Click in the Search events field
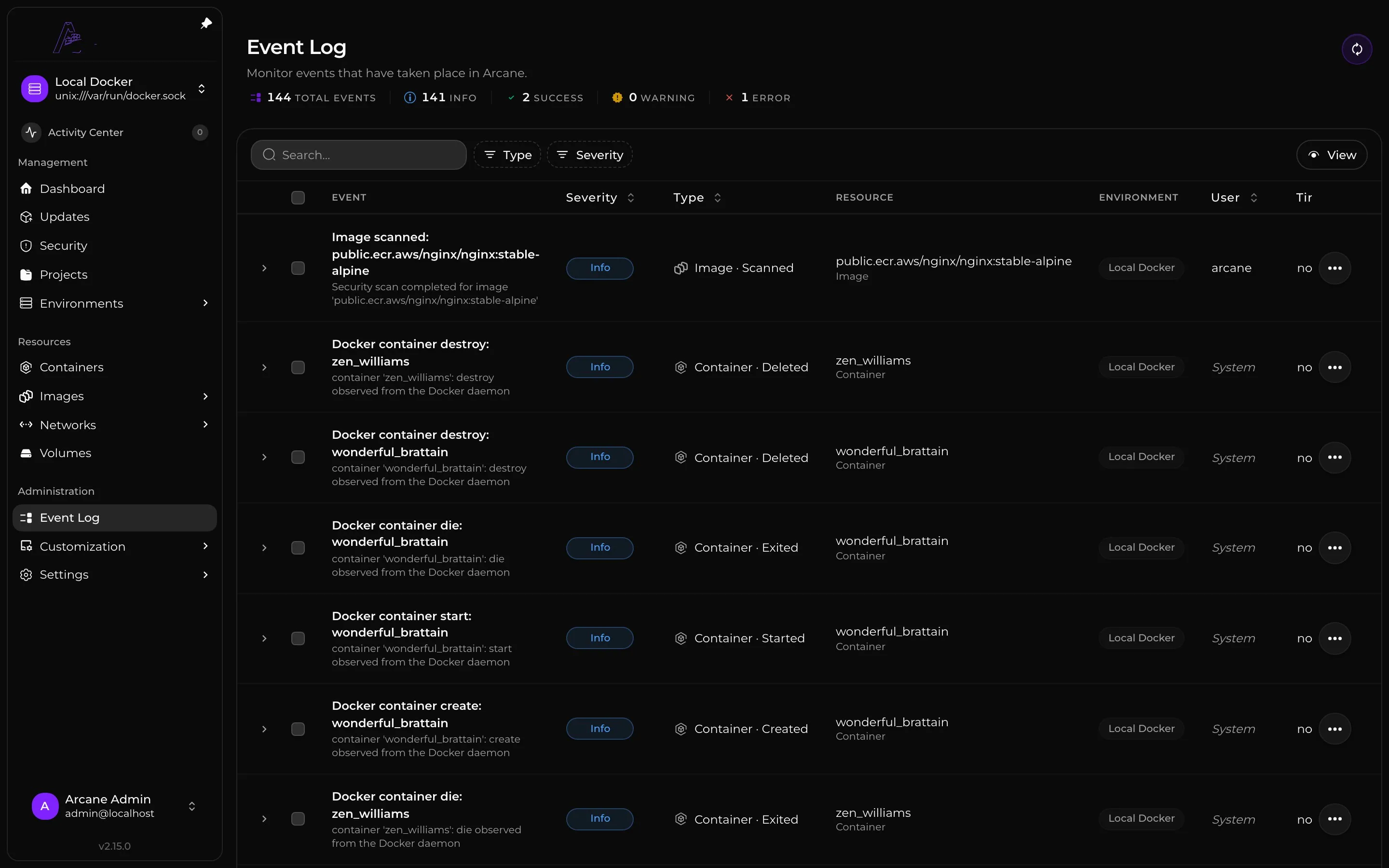The height and width of the screenshot is (868, 1389). (359, 155)
